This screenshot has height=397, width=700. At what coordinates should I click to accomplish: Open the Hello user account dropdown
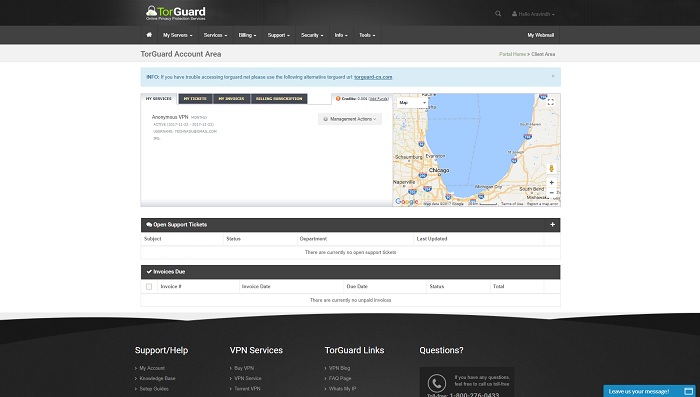tap(533, 14)
